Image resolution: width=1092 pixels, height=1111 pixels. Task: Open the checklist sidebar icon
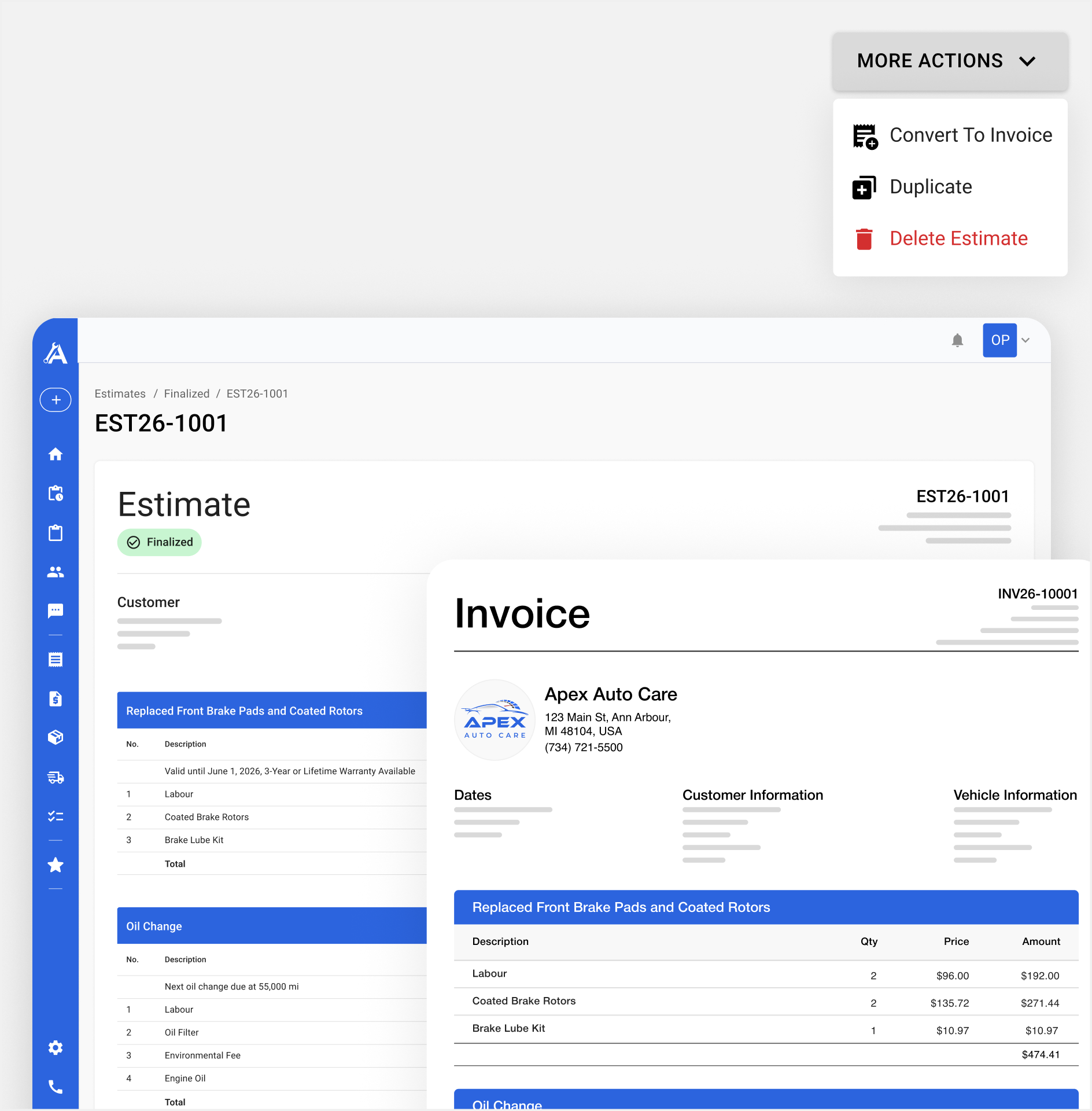(x=56, y=816)
